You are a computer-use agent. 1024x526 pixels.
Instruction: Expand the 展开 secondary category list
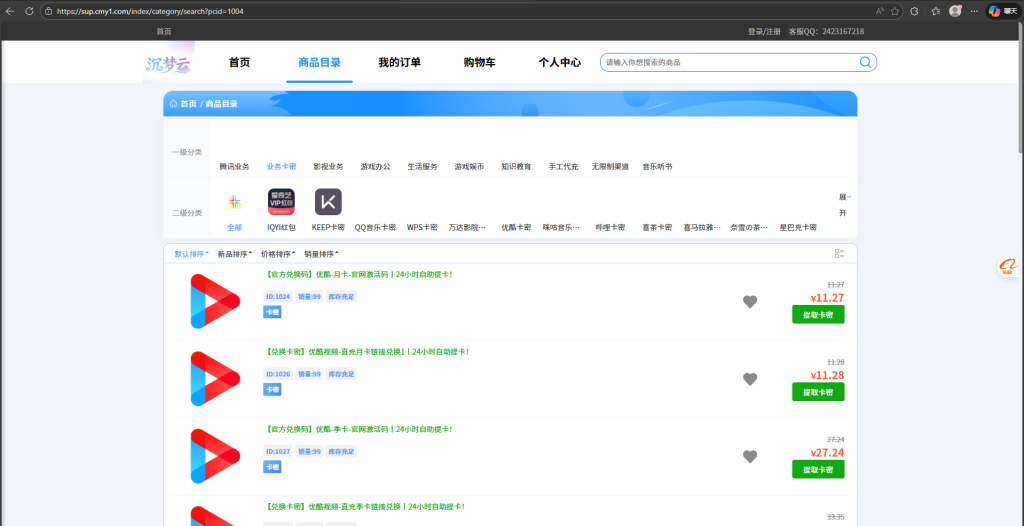845,205
